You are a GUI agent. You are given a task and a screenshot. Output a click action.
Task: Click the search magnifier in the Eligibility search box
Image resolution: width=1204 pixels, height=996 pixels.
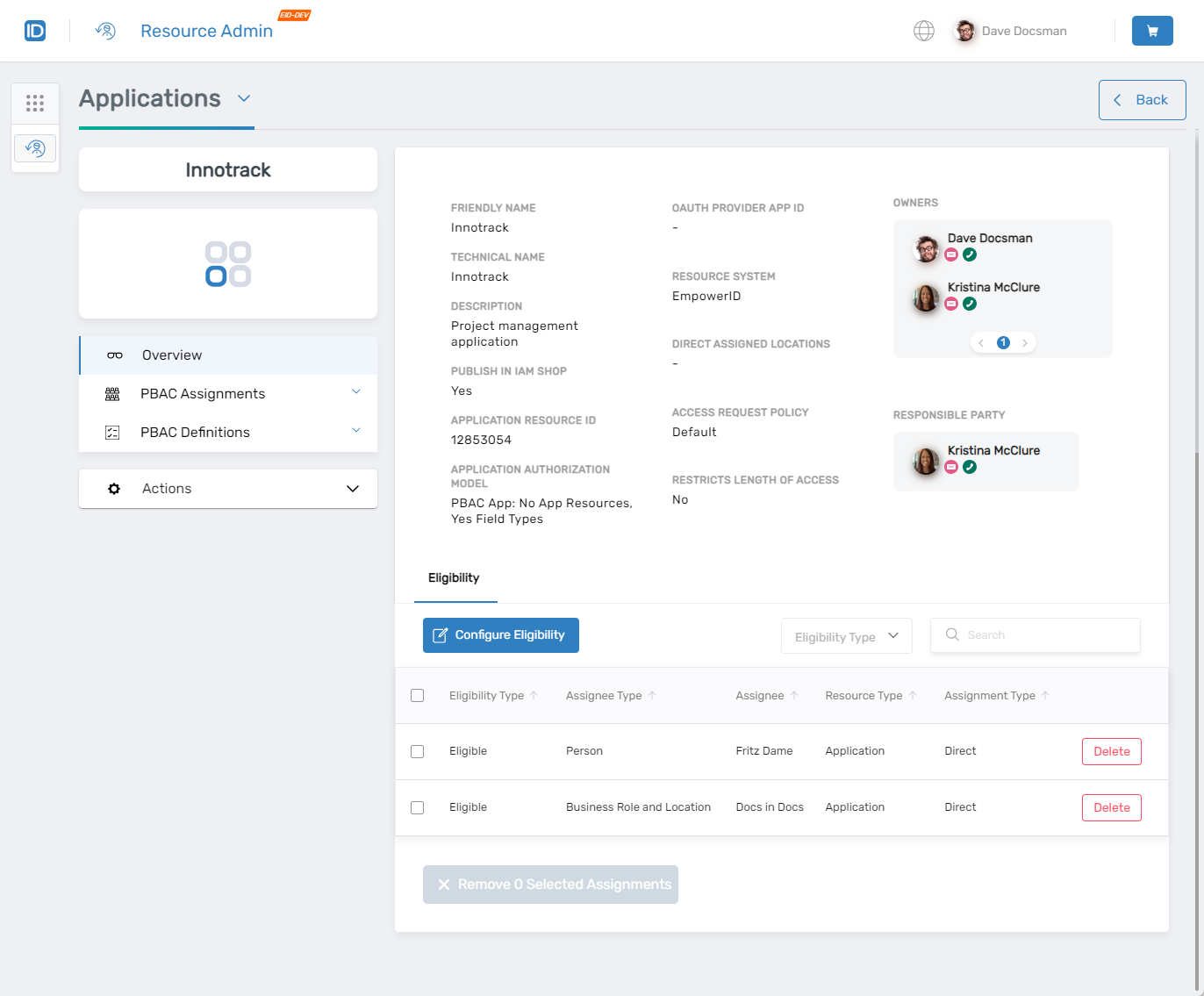pyautogui.click(x=953, y=634)
